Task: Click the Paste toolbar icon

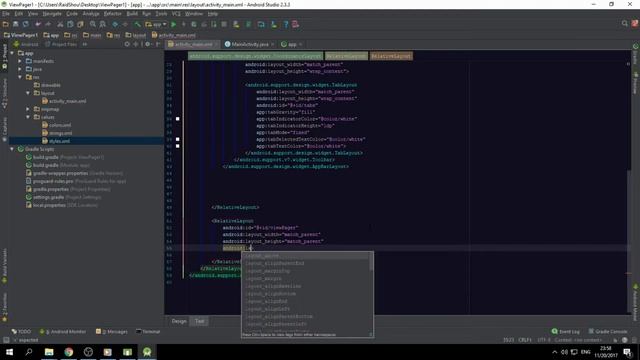Action: [x=80, y=24]
